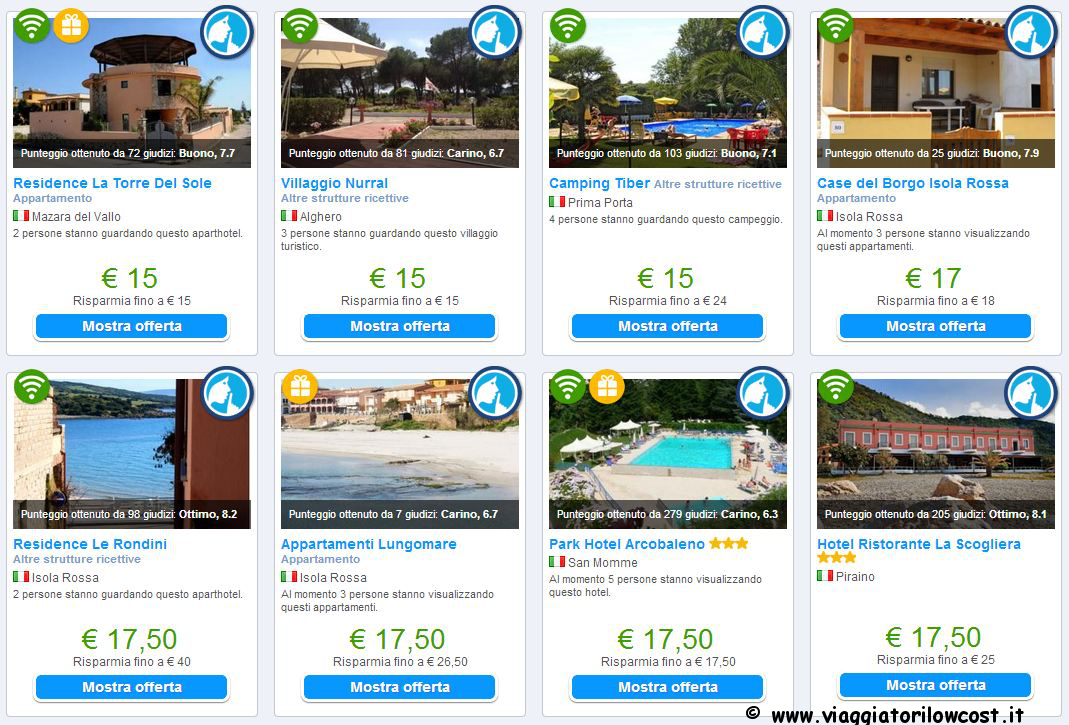Click Mostra offerta for Camping Tiber
The width and height of the screenshot is (1069, 725).
coord(667,327)
